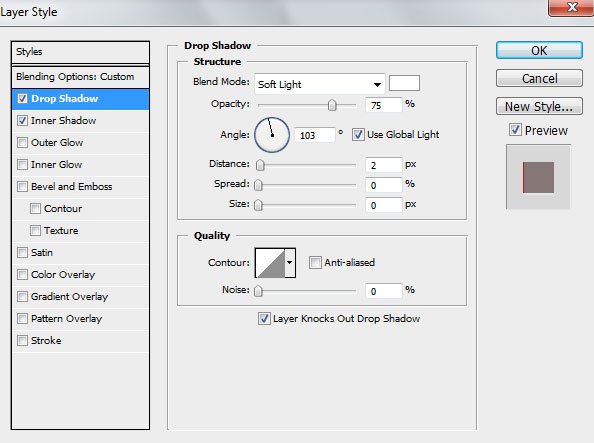Expand the Contour picker arrow
This screenshot has height=443, width=594.
290,263
